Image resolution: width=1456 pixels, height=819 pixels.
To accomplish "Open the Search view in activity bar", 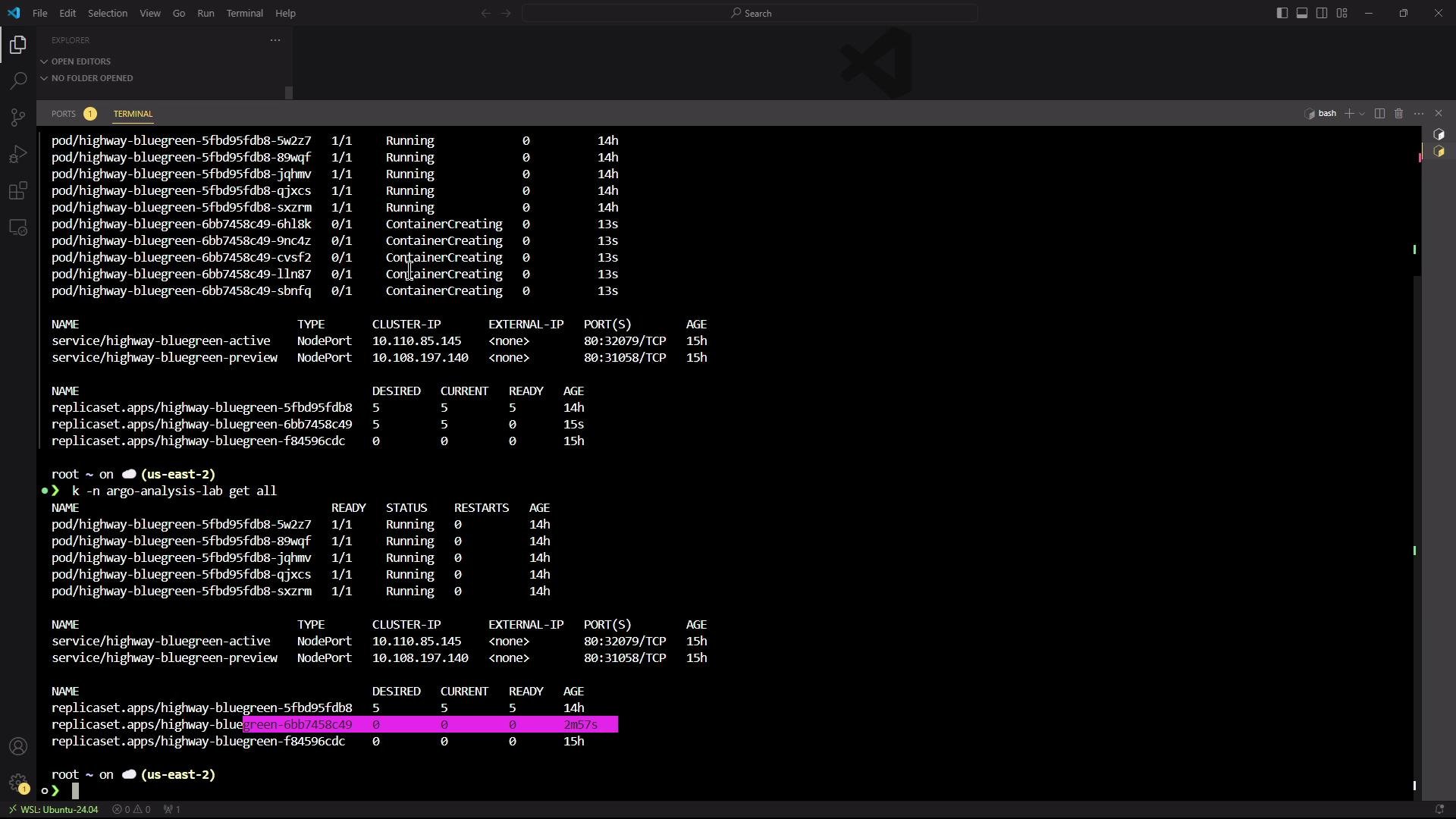I will (x=18, y=80).
